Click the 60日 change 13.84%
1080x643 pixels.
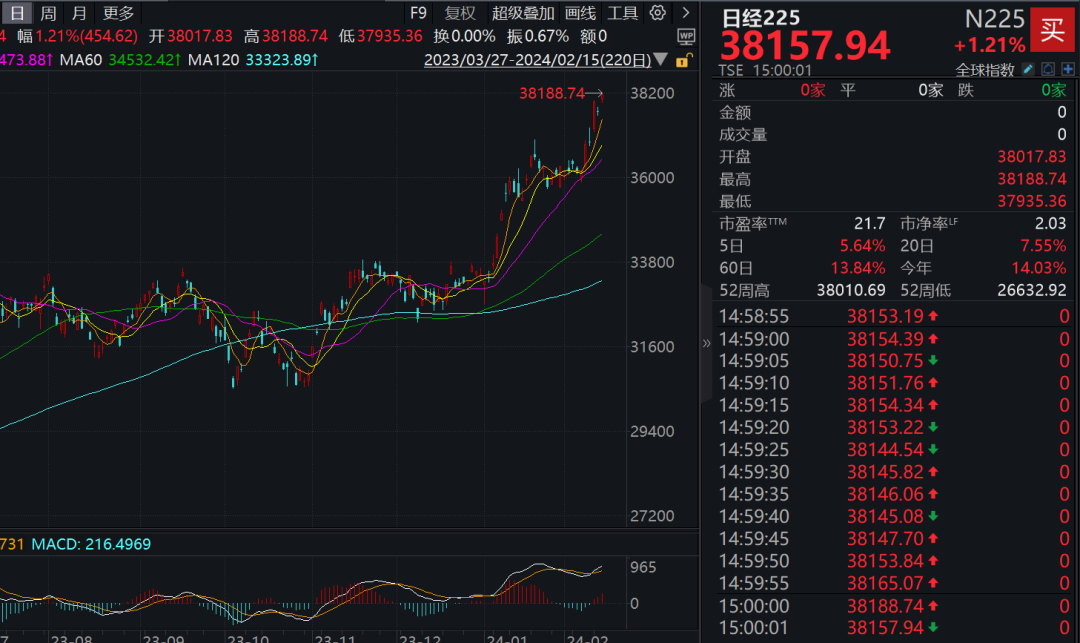[858, 268]
